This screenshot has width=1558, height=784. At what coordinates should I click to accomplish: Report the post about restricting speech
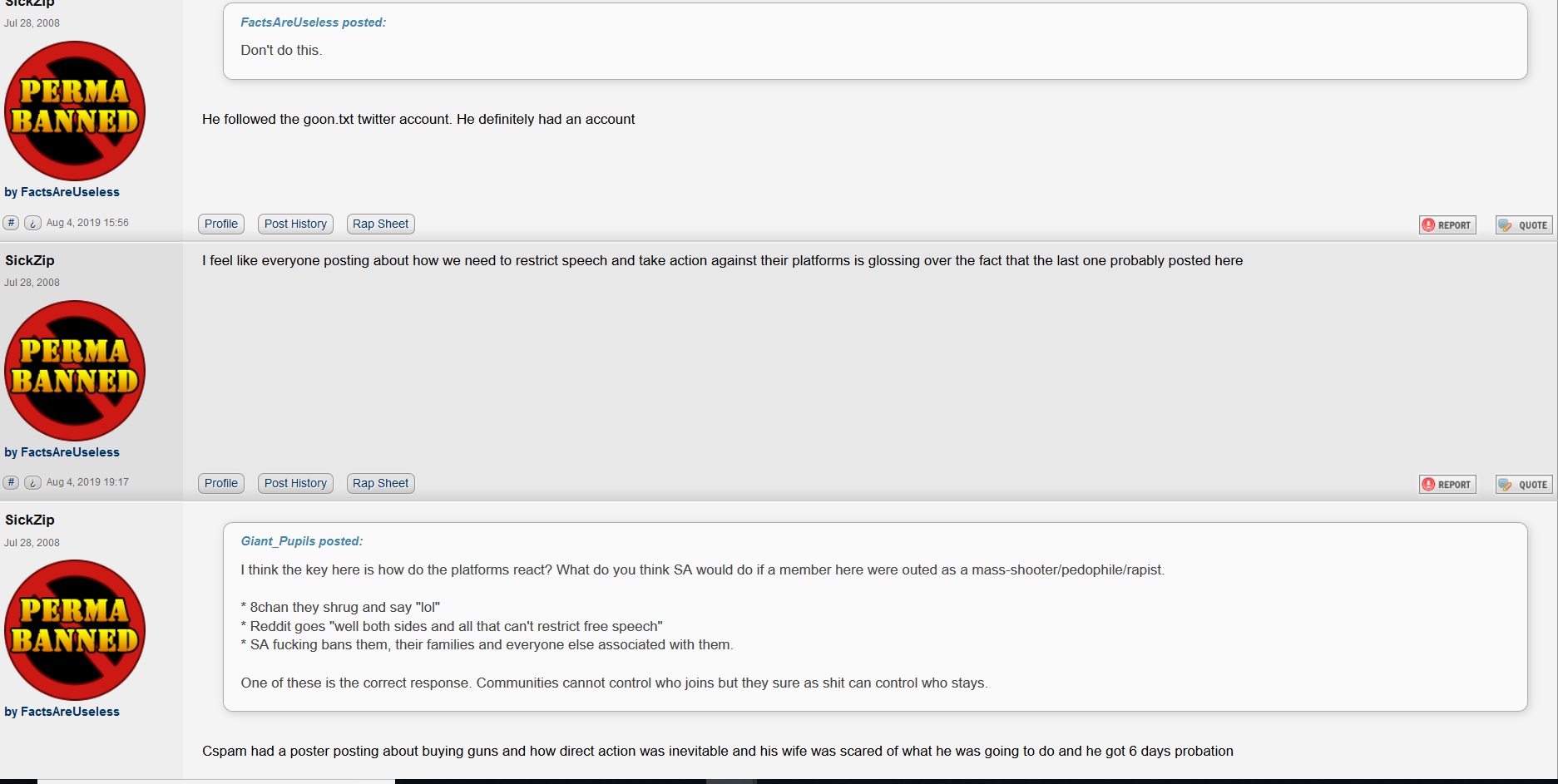pos(1447,484)
